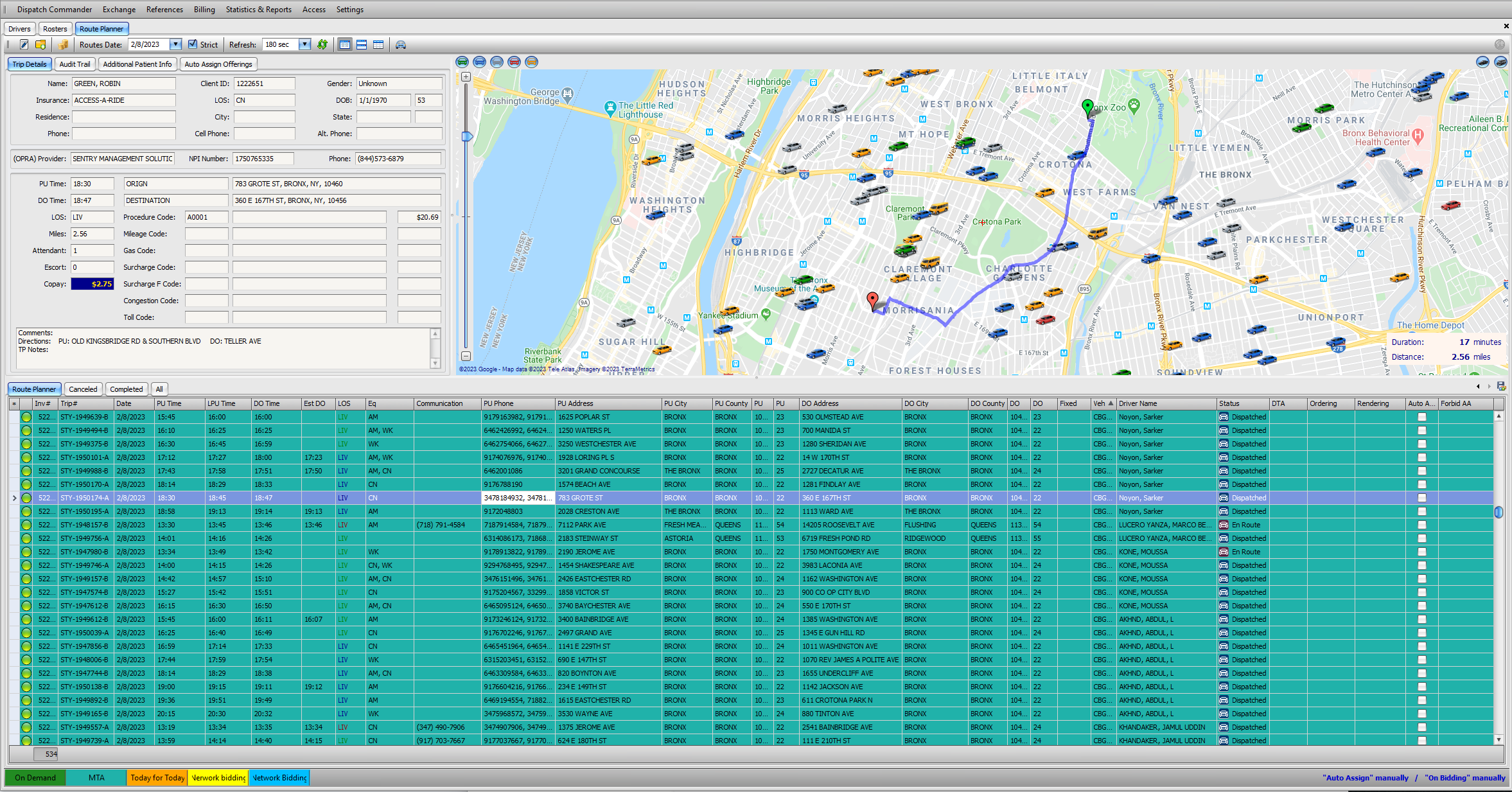Click the Today for Today legend button
Viewport: 1512px width, 792px height.
point(157,778)
